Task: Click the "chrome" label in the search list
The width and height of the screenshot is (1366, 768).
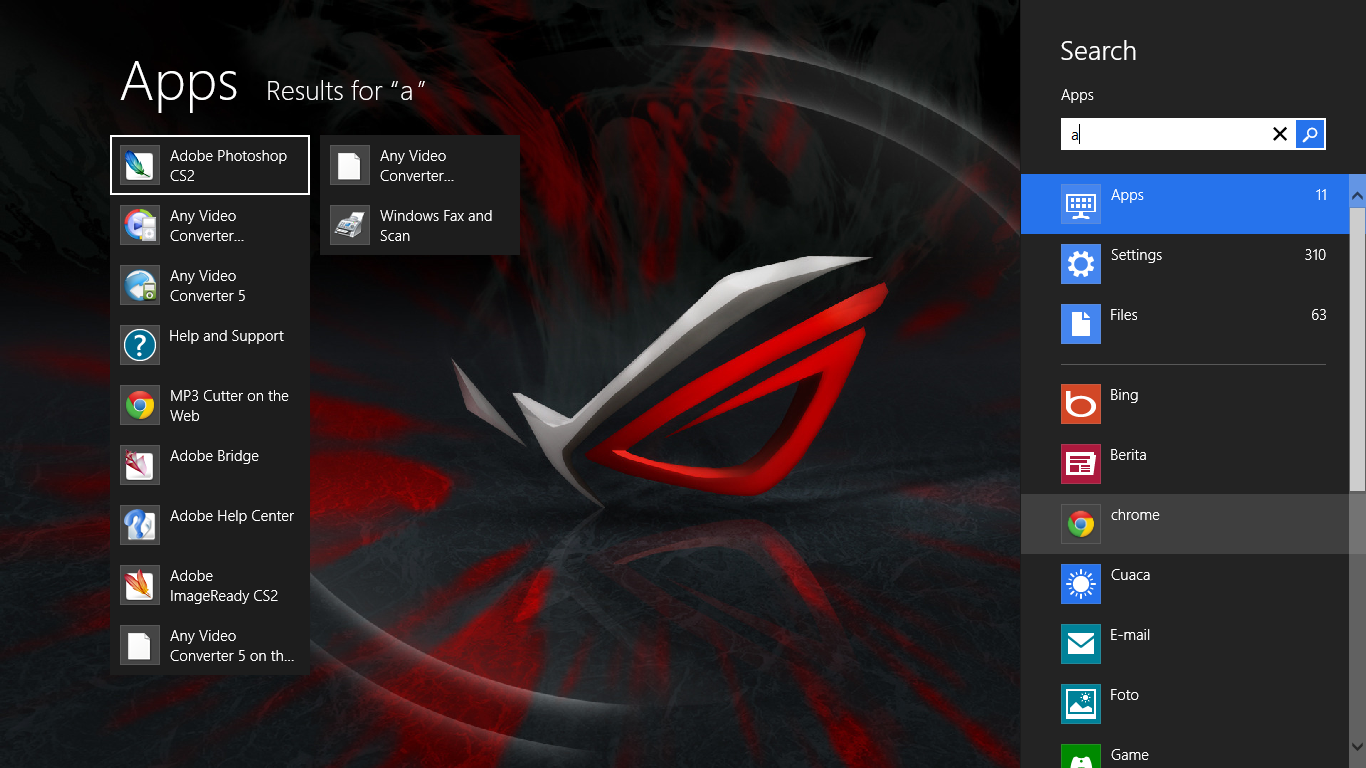Action: coord(1135,515)
